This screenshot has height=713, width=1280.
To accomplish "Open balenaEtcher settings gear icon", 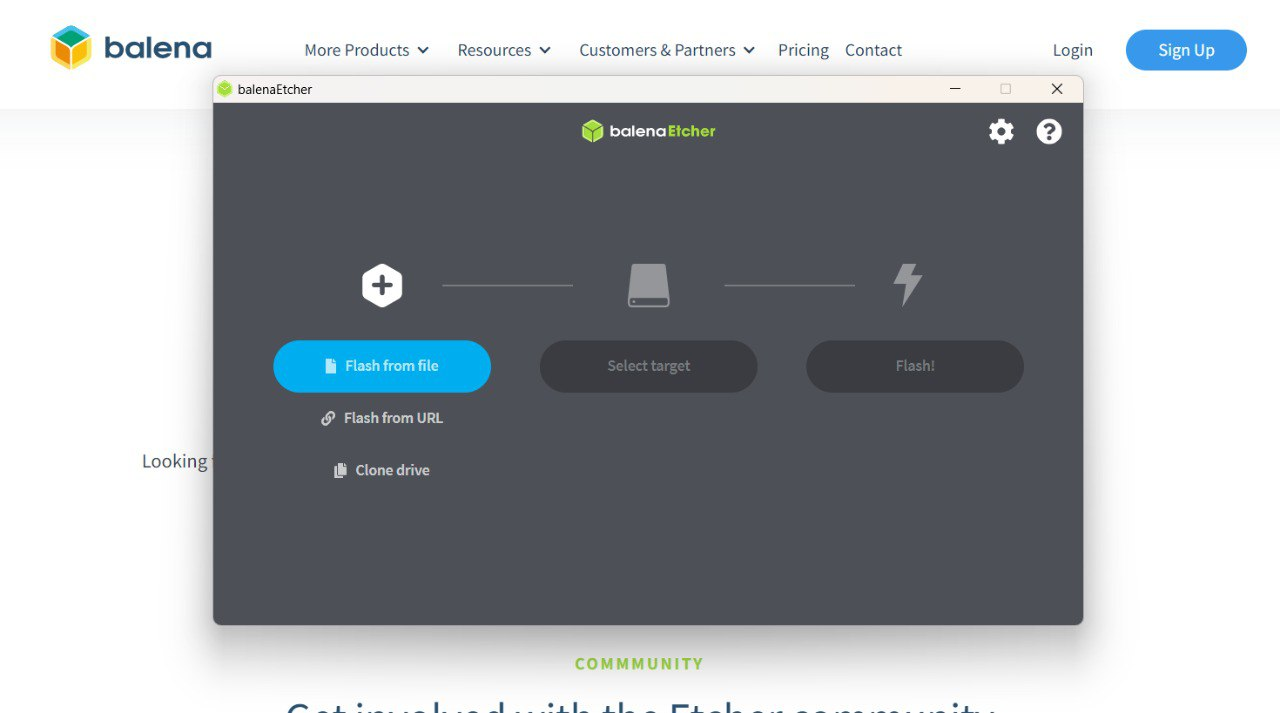I will 1001,131.
